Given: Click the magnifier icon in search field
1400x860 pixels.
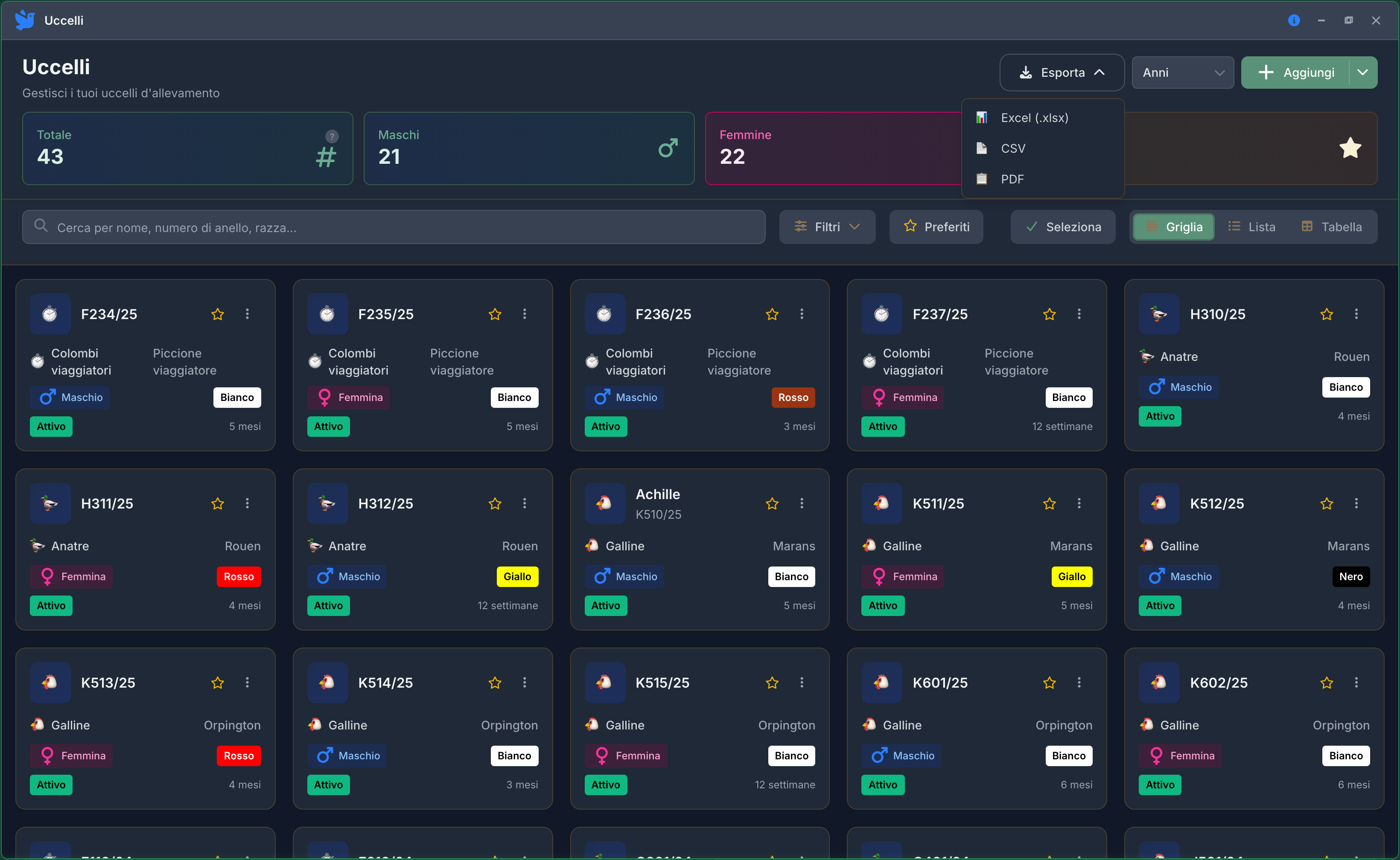Looking at the screenshot, I should [x=41, y=226].
